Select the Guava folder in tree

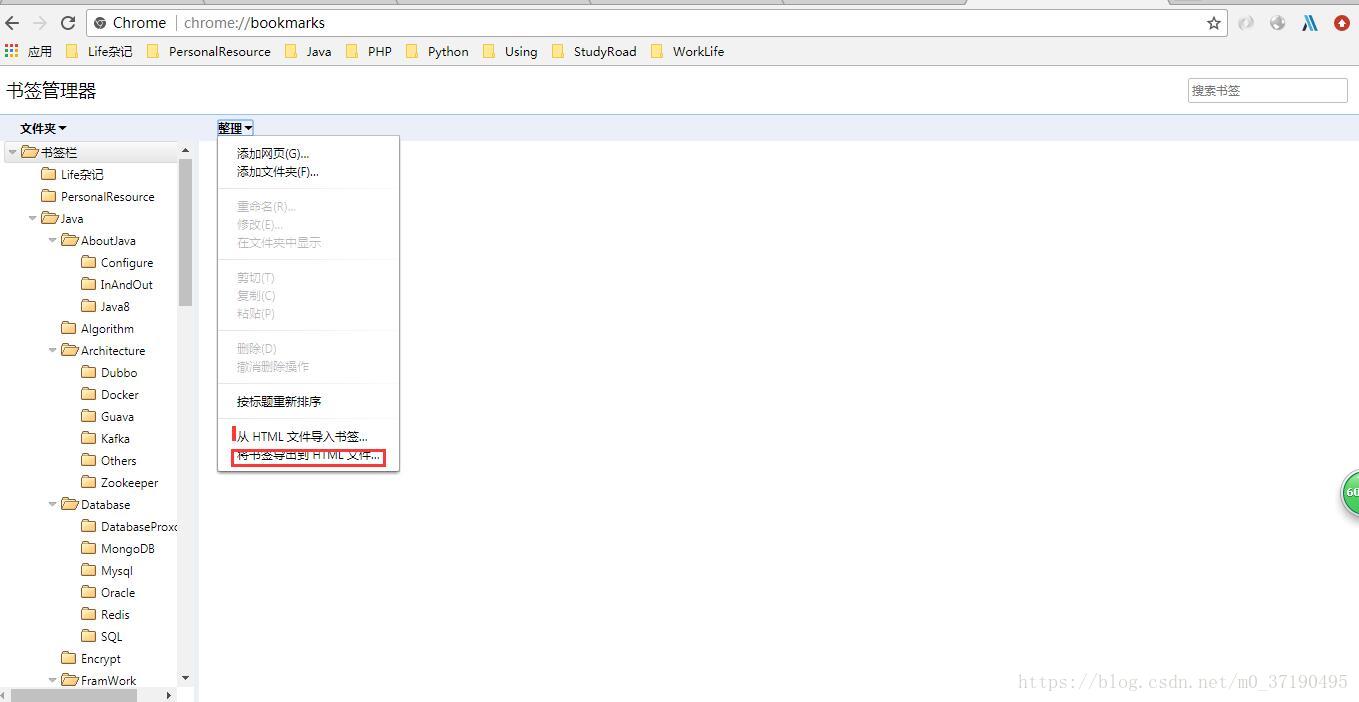[x=107, y=416]
